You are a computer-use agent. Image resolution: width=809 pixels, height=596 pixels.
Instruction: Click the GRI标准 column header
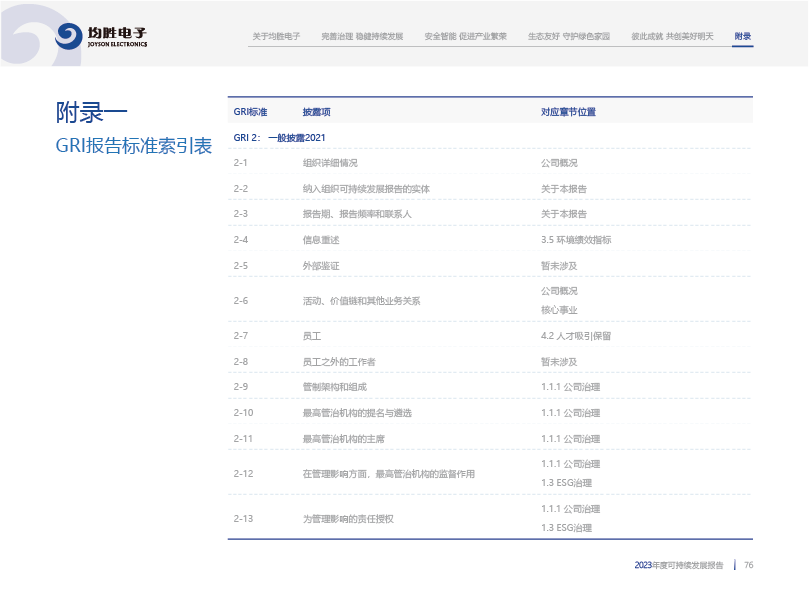250,112
